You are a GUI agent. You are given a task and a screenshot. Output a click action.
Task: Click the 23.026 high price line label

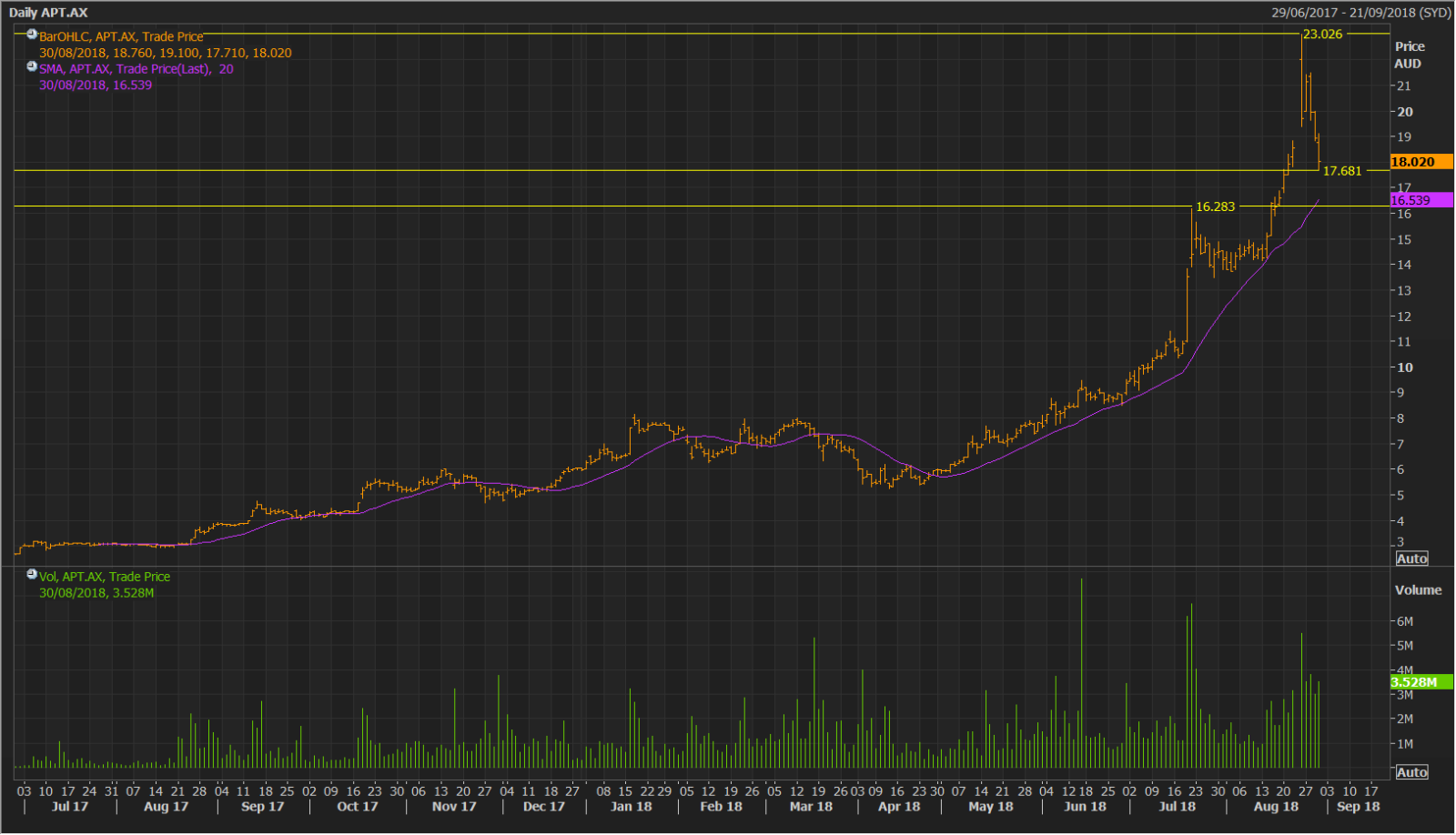tap(1322, 35)
